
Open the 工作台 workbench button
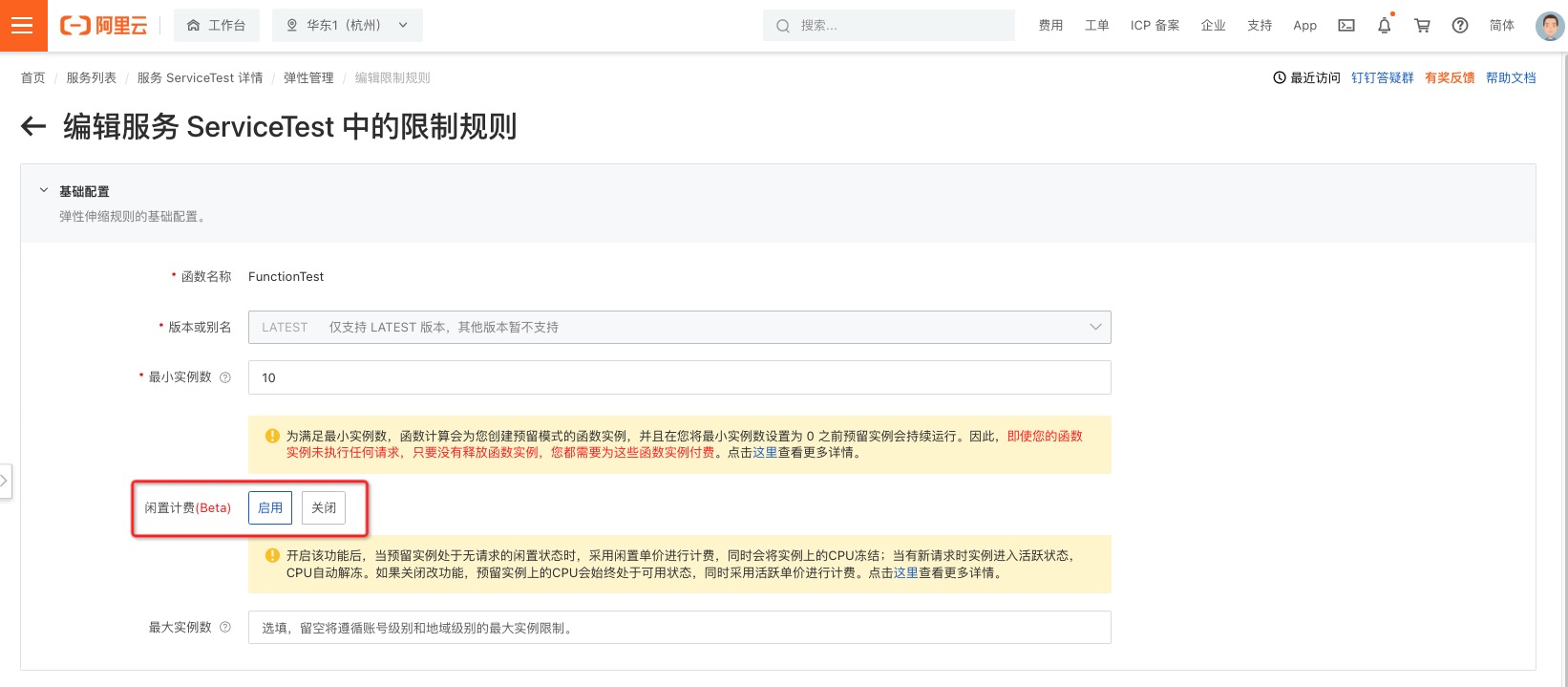(217, 26)
